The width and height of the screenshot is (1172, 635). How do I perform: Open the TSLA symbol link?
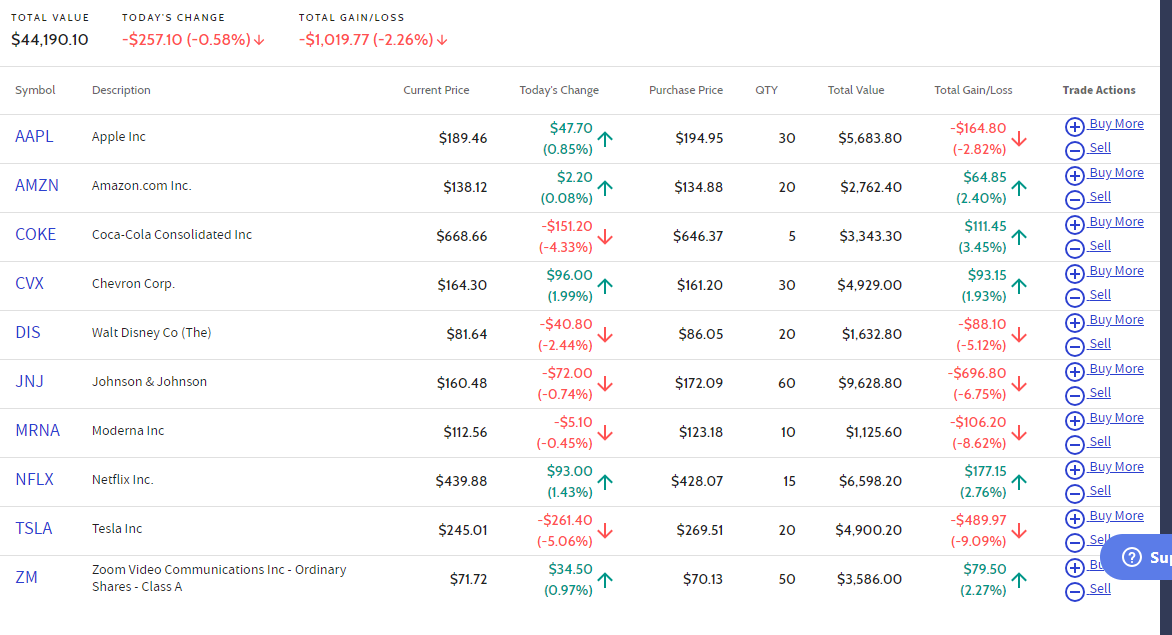[34, 529]
